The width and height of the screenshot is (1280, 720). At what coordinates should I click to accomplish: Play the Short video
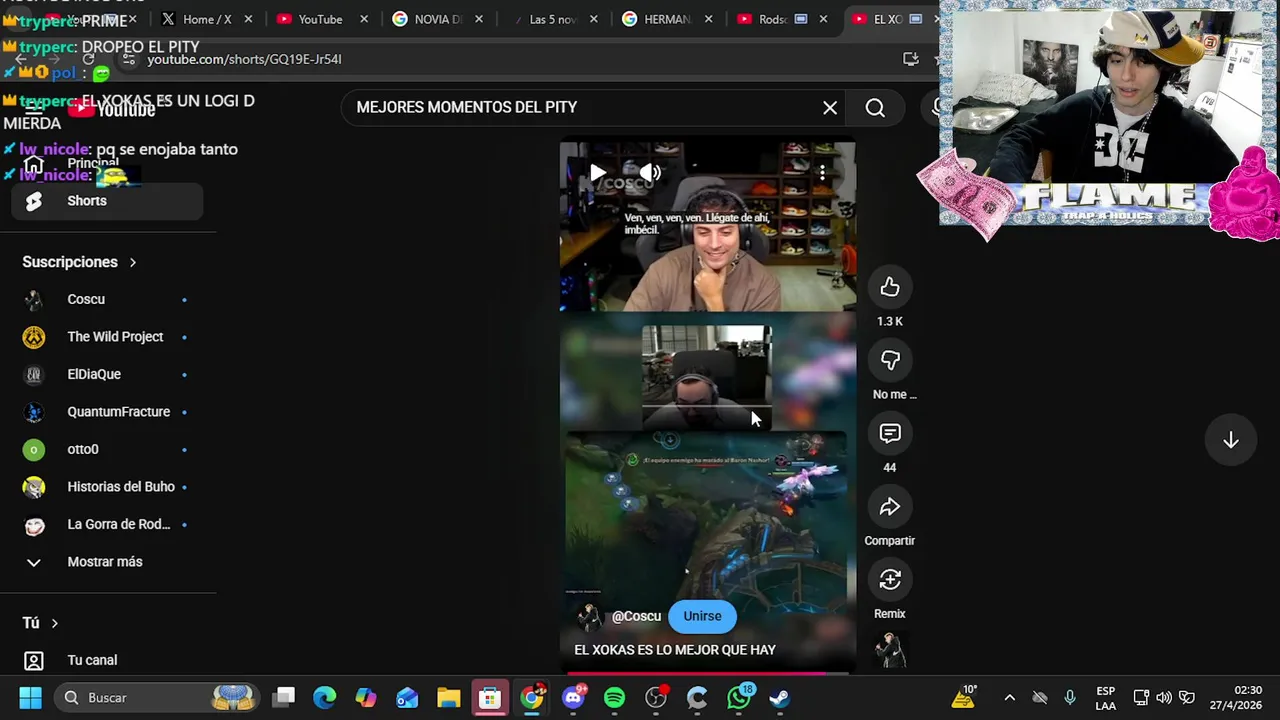point(597,173)
